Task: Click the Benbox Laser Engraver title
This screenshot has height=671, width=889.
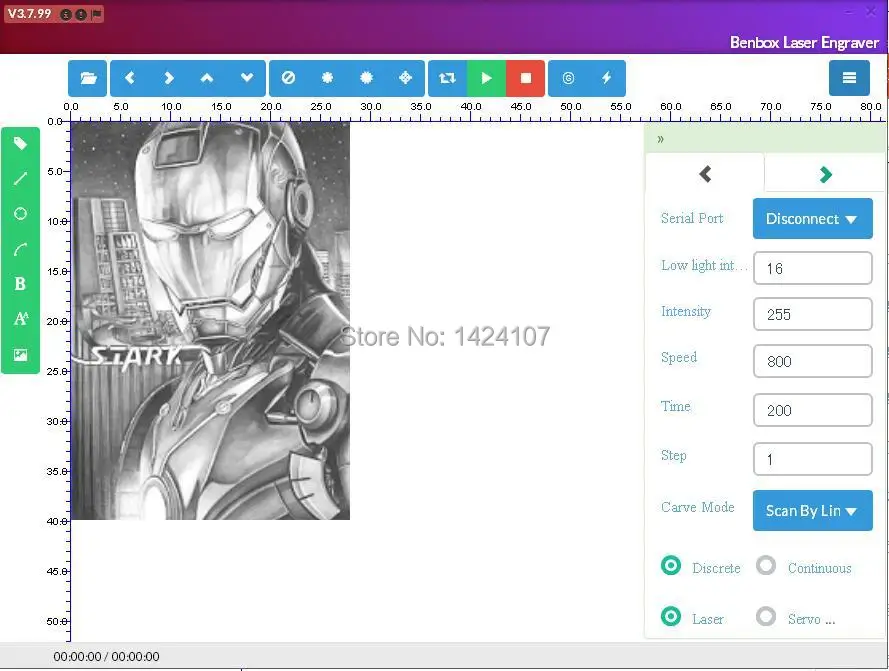Action: click(x=804, y=43)
